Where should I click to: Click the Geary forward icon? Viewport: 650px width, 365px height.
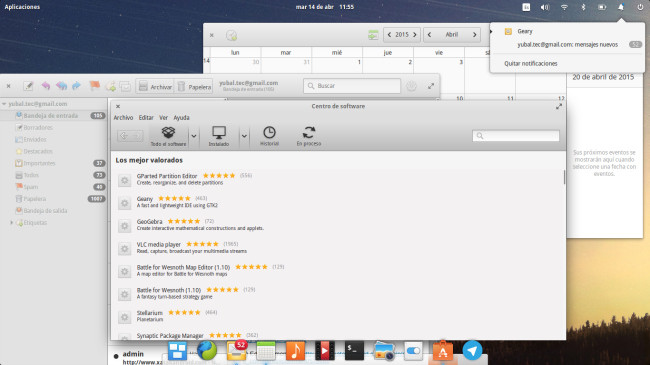76,86
